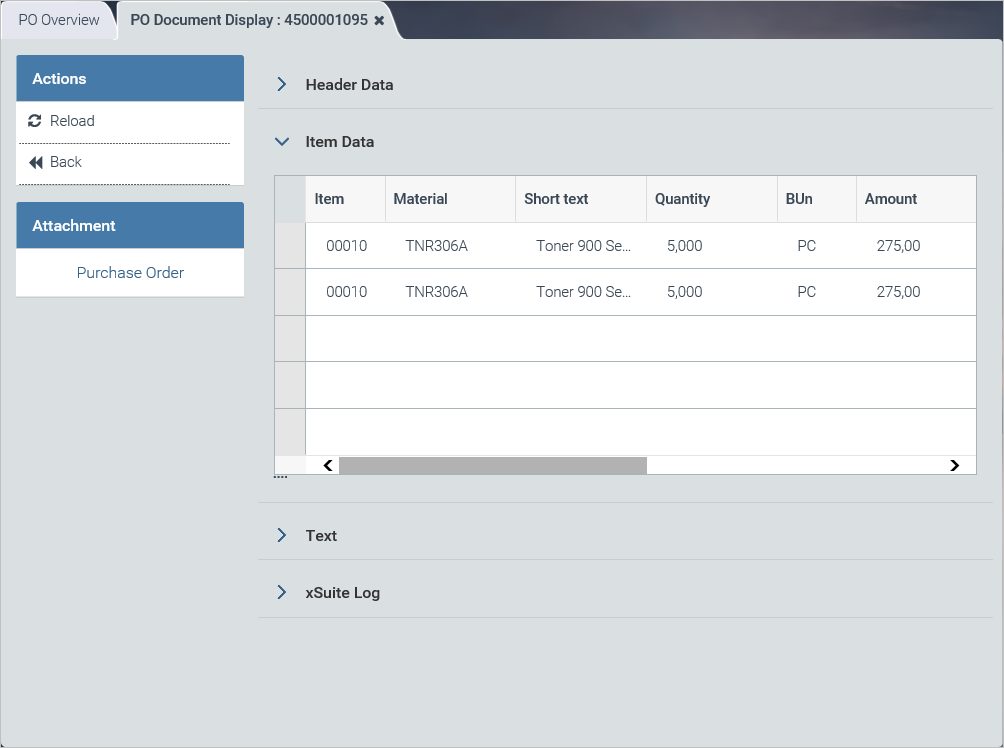Select the first item row selector
Screen dimensions: 1004x748
[x=290, y=246]
